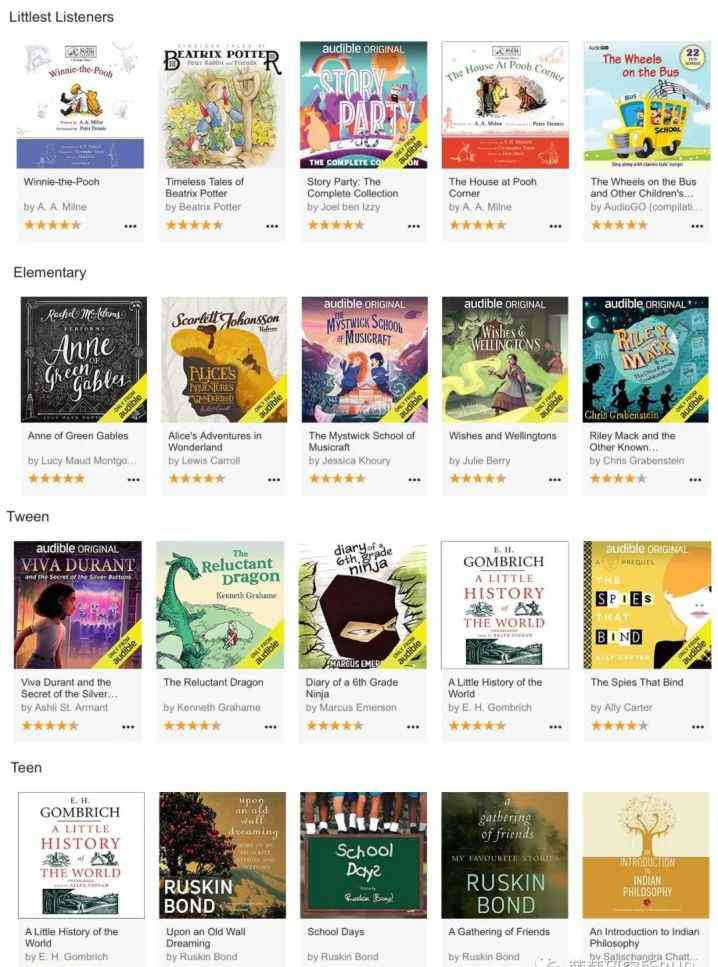Open more options for Wishes and Wellingtons
Viewport: 718px width, 967px height.
click(555, 479)
